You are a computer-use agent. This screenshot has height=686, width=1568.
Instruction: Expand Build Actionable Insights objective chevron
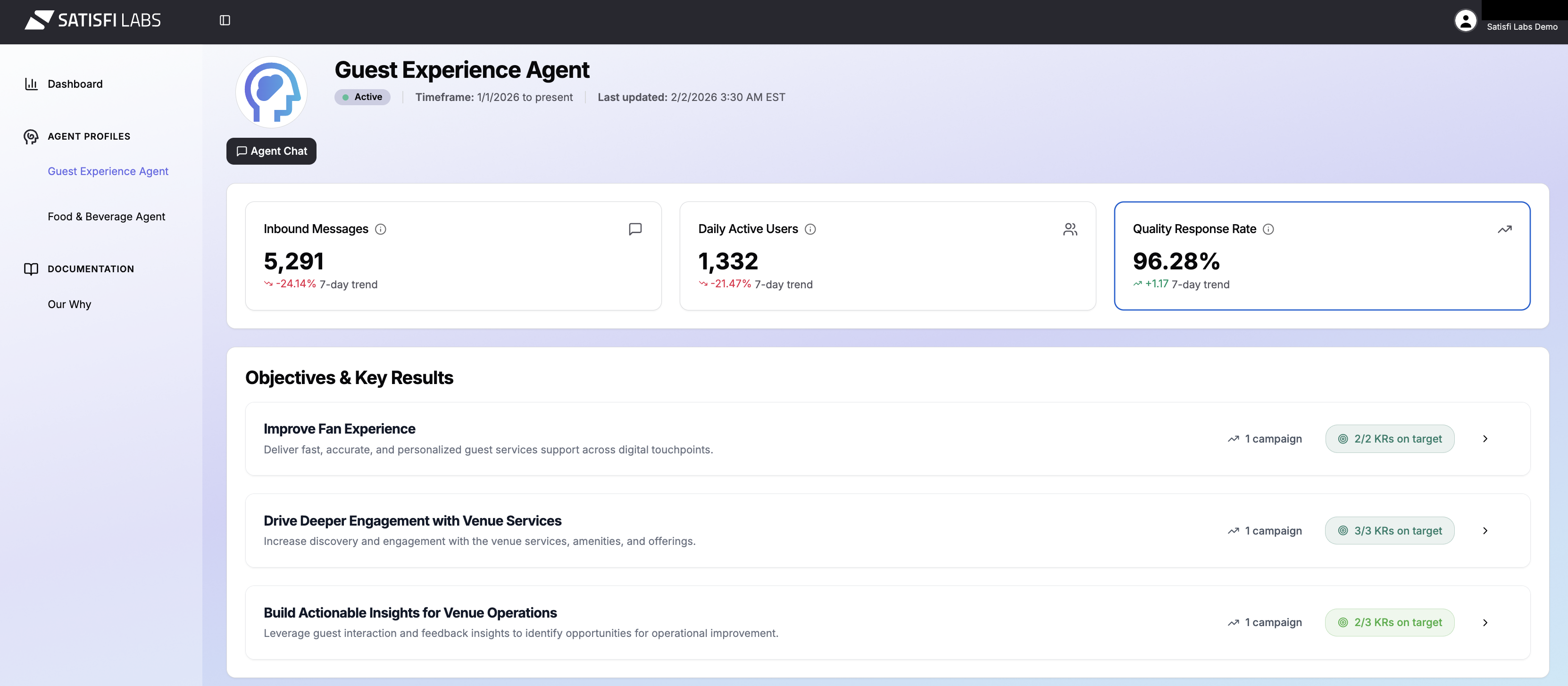coord(1485,622)
